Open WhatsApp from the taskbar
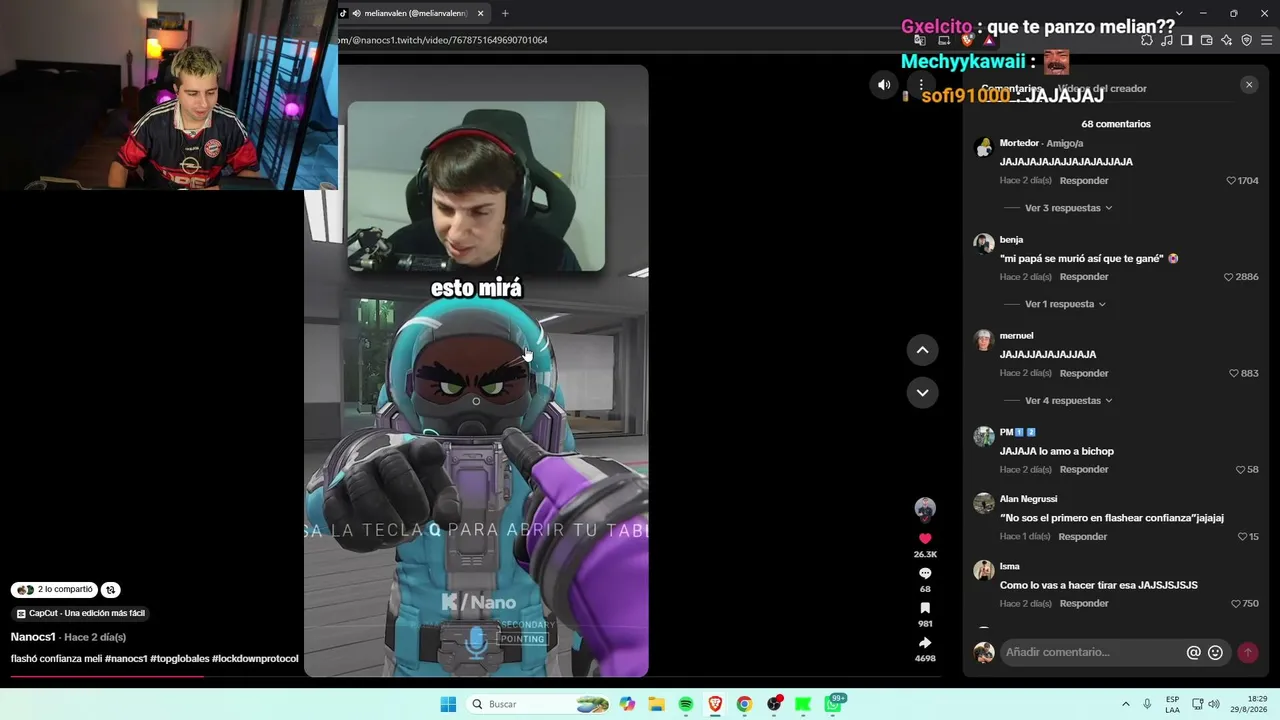The width and height of the screenshot is (1280, 720). tap(833, 704)
